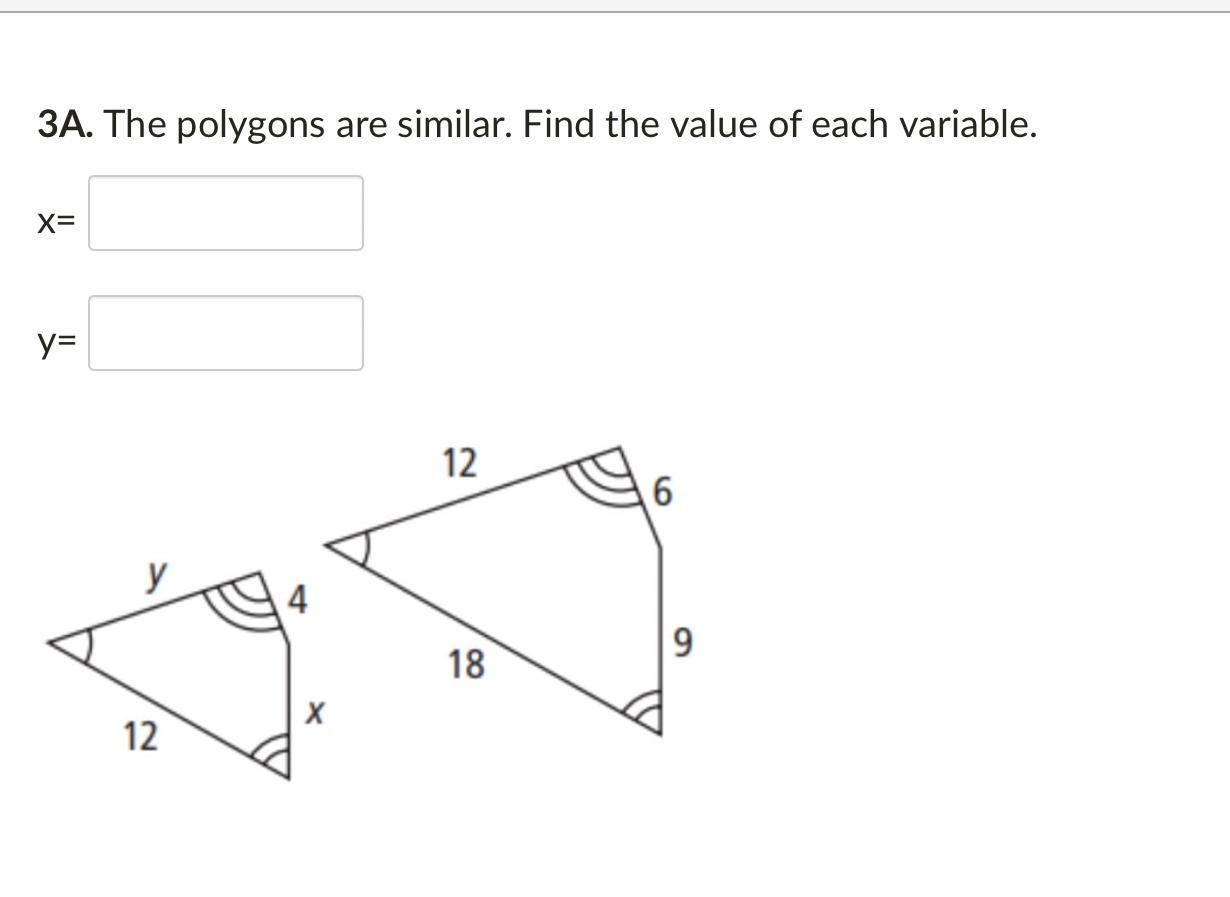The height and width of the screenshot is (897, 1230).
Task: Click the x label beside small polygon
Action: (x=315, y=712)
